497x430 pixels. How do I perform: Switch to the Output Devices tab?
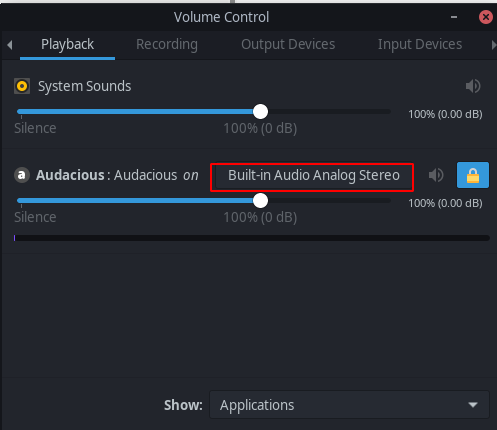288,45
